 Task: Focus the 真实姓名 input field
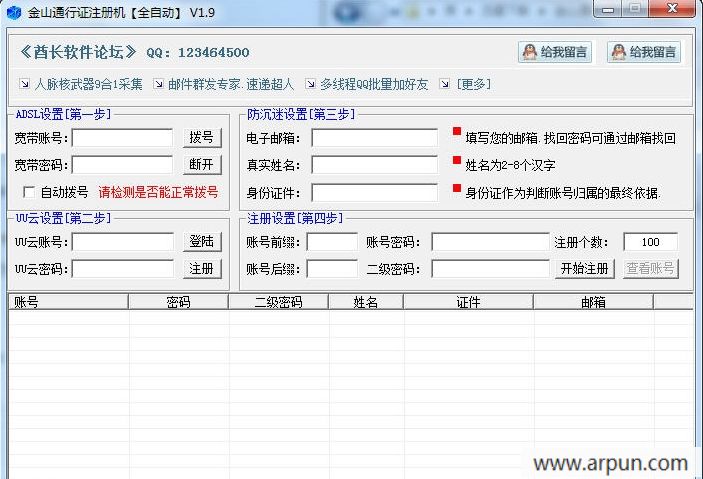pyautogui.click(x=374, y=165)
